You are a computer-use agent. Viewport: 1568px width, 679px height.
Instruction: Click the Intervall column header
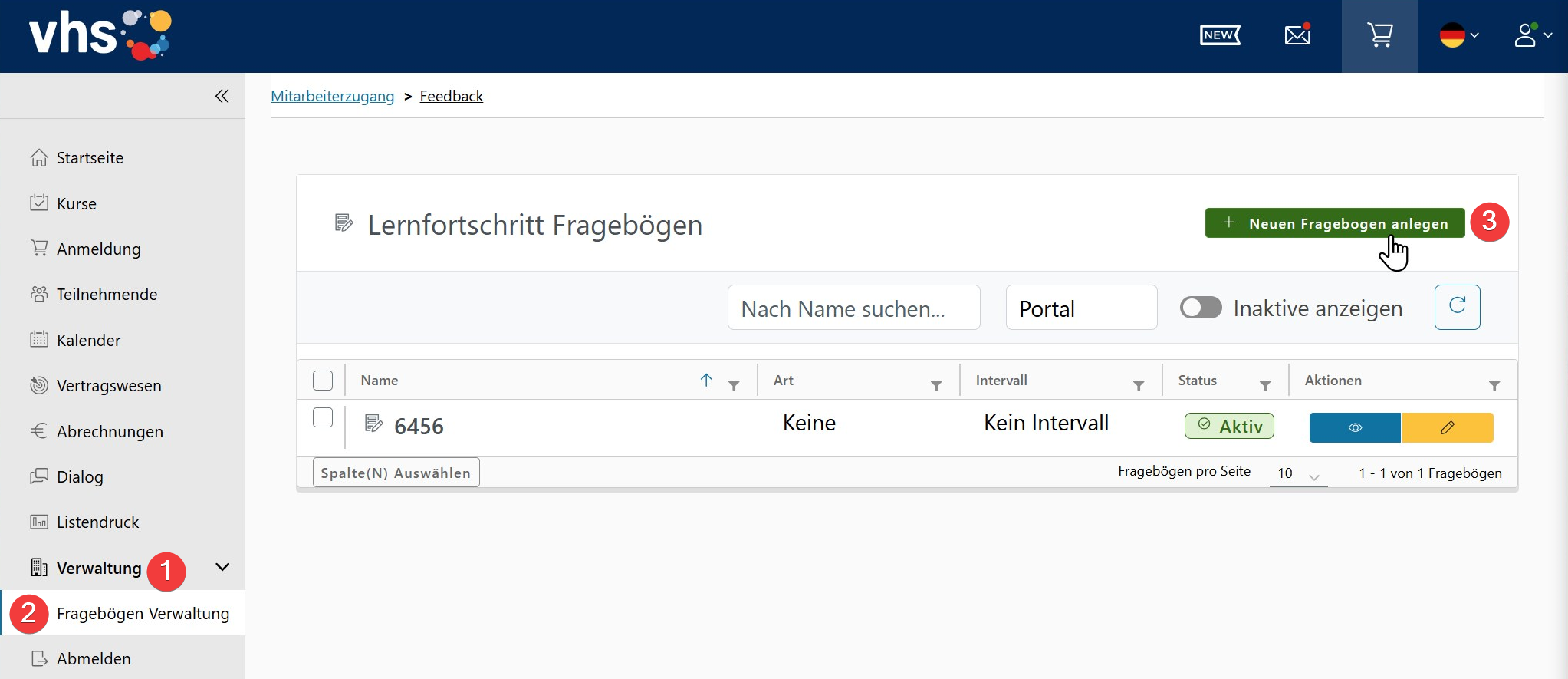click(1001, 381)
